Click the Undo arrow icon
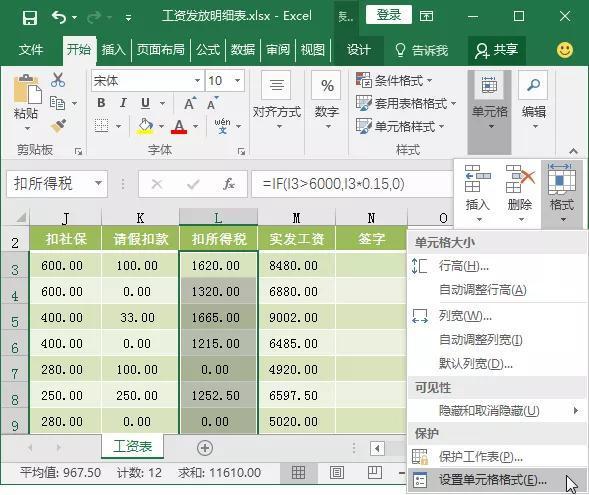Viewport: 589px width, 495px height. click(x=59, y=17)
